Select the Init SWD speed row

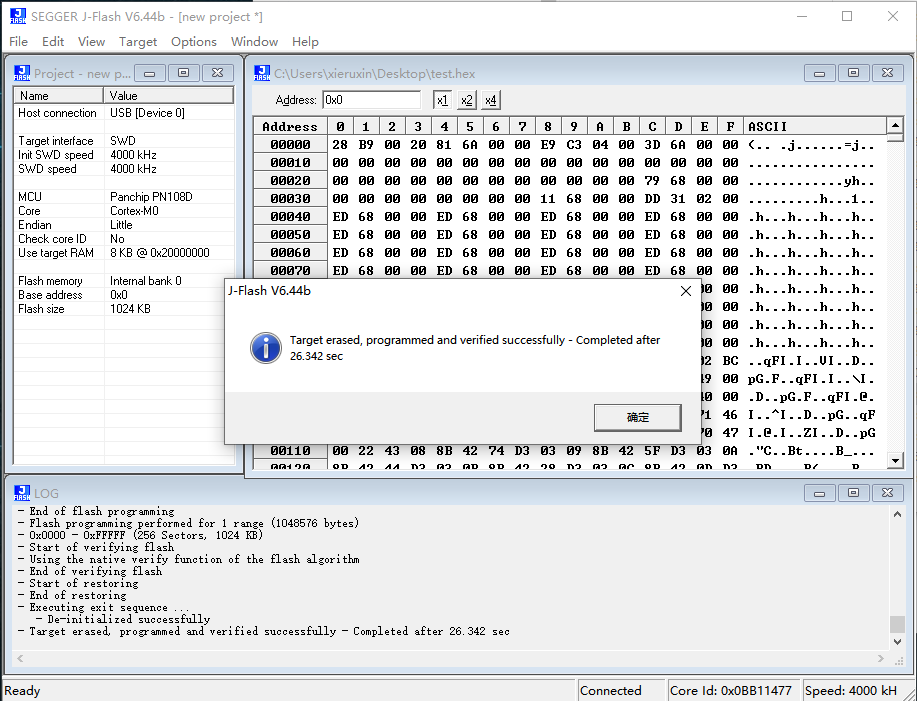[124, 155]
